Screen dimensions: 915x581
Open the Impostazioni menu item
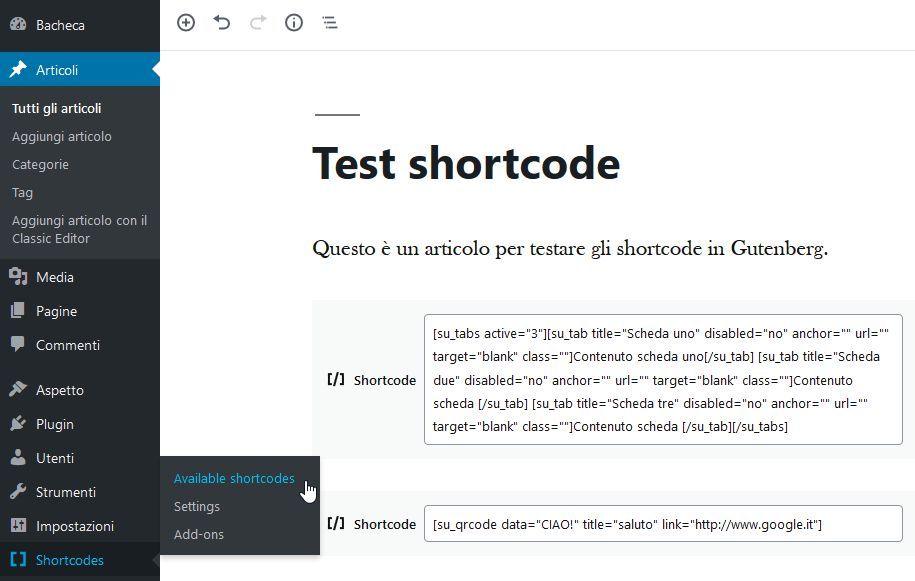coord(75,526)
